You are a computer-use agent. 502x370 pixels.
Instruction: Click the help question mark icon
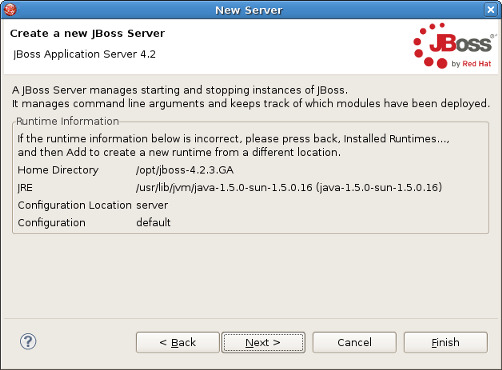28,342
